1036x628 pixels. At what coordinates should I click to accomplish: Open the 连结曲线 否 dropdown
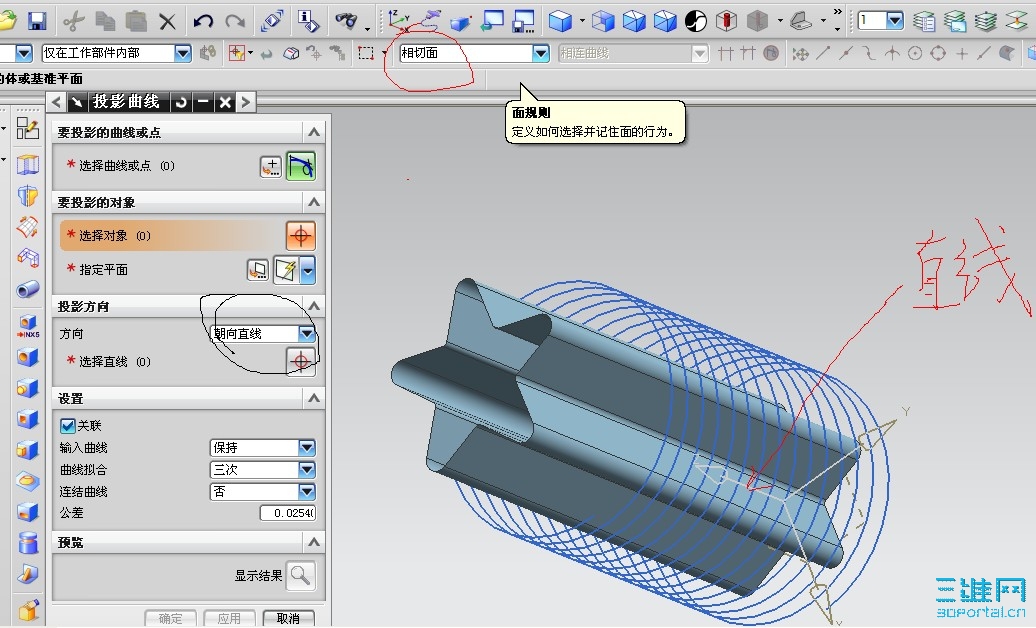coord(307,491)
